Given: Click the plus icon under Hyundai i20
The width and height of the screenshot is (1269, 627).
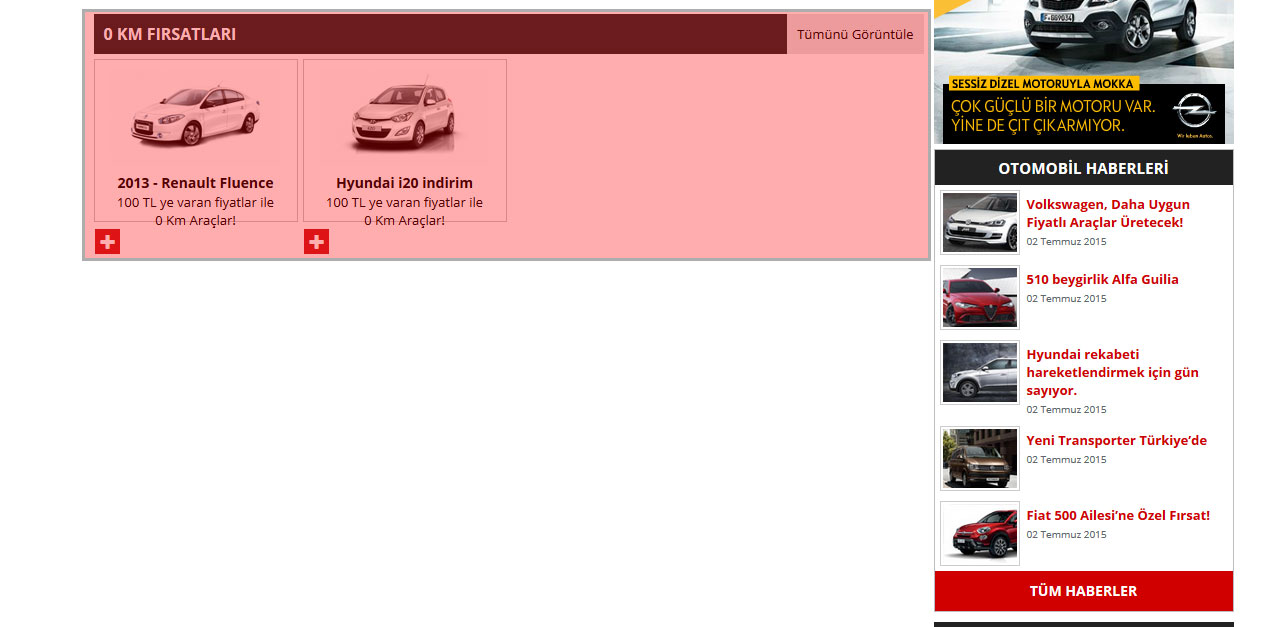Looking at the screenshot, I should (x=316, y=241).
